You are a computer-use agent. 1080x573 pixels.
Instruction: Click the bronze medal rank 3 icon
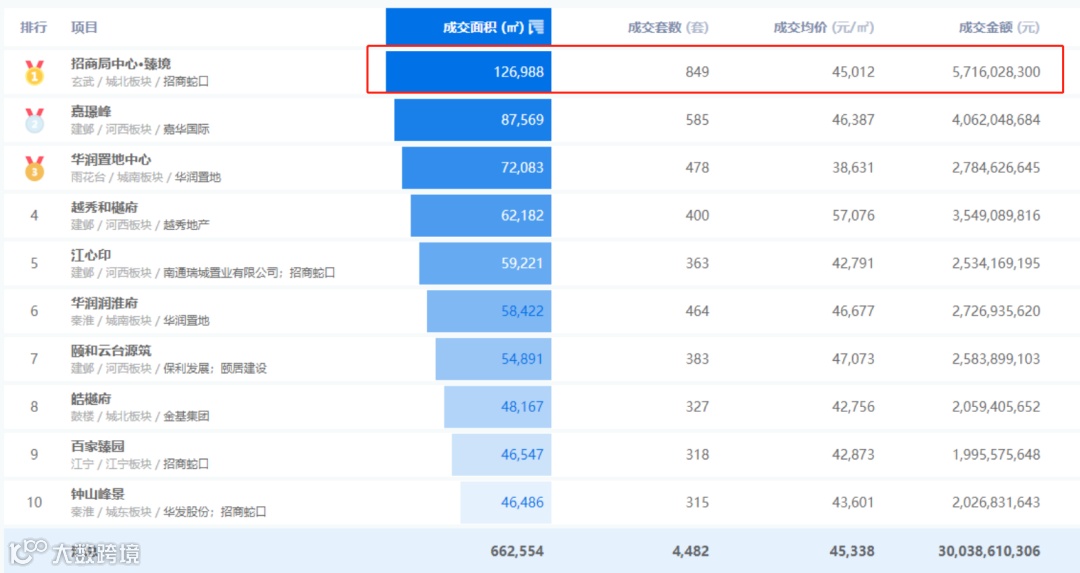click(34, 168)
